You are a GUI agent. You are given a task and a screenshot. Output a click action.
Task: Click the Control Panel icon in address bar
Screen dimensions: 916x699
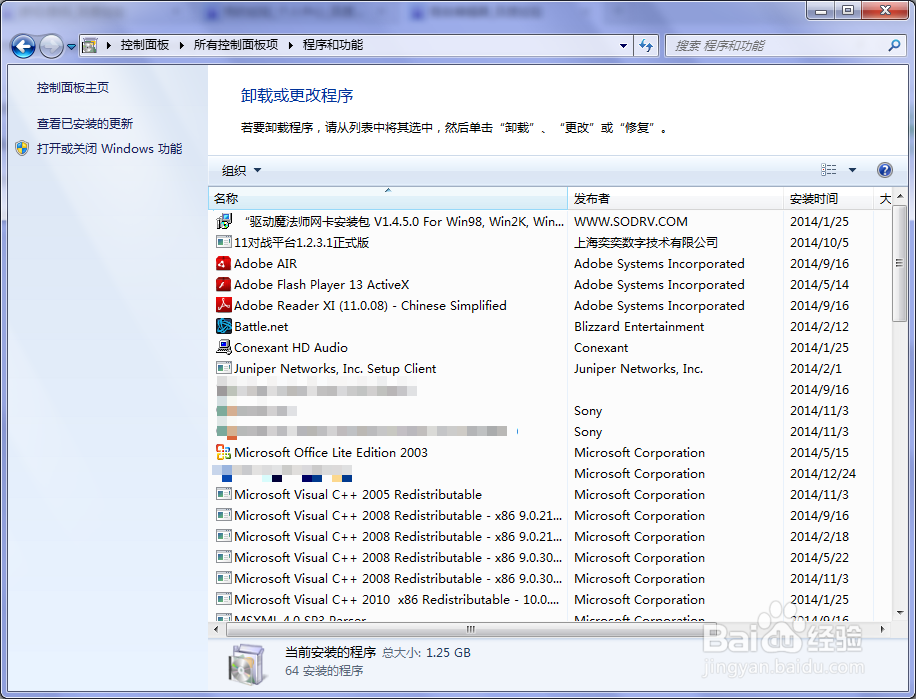click(89, 45)
